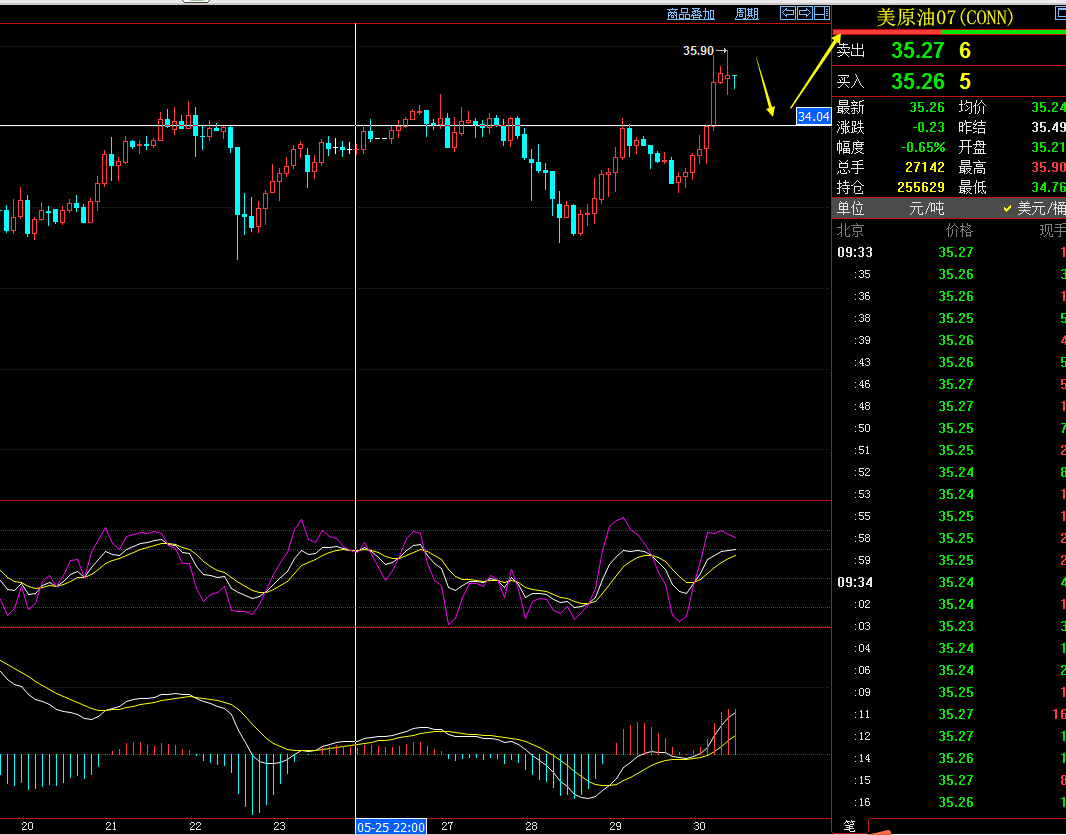Click the 05-25 22:00 date marker
The image size is (1066, 835).
tap(391, 827)
